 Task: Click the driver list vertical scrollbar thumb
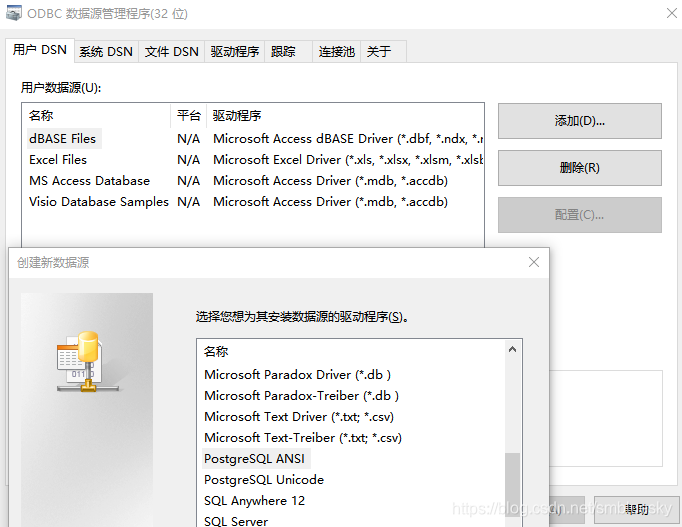click(x=512, y=485)
